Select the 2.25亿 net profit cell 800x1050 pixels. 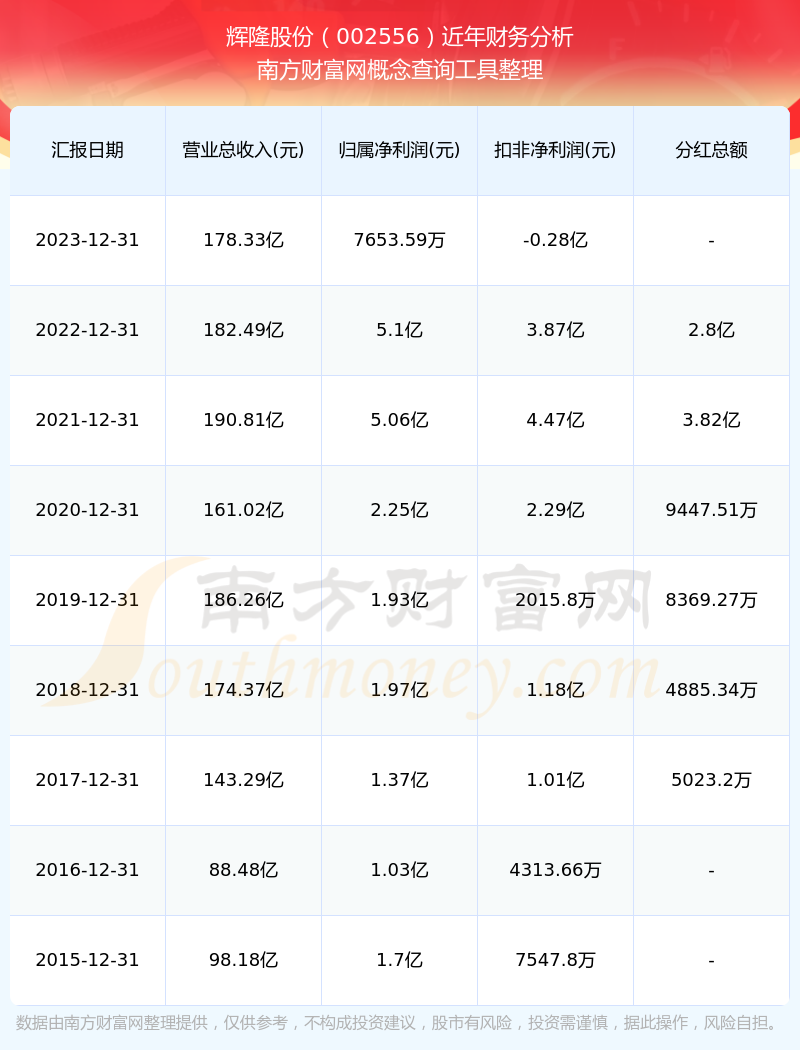[x=400, y=510]
